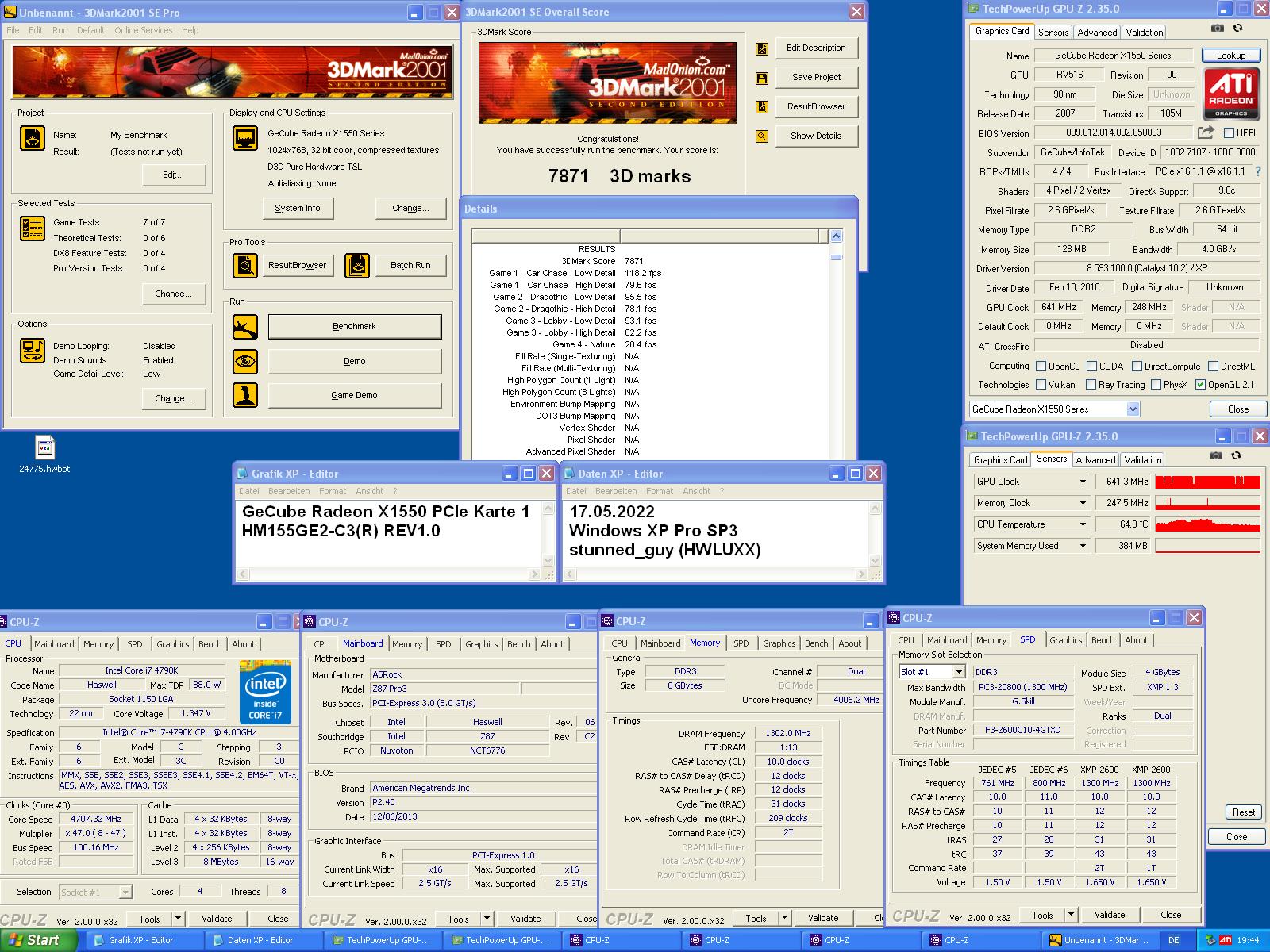The width and height of the screenshot is (1270, 952).
Task: Toggle the Ray Tracing checkbox
Action: [1091, 385]
